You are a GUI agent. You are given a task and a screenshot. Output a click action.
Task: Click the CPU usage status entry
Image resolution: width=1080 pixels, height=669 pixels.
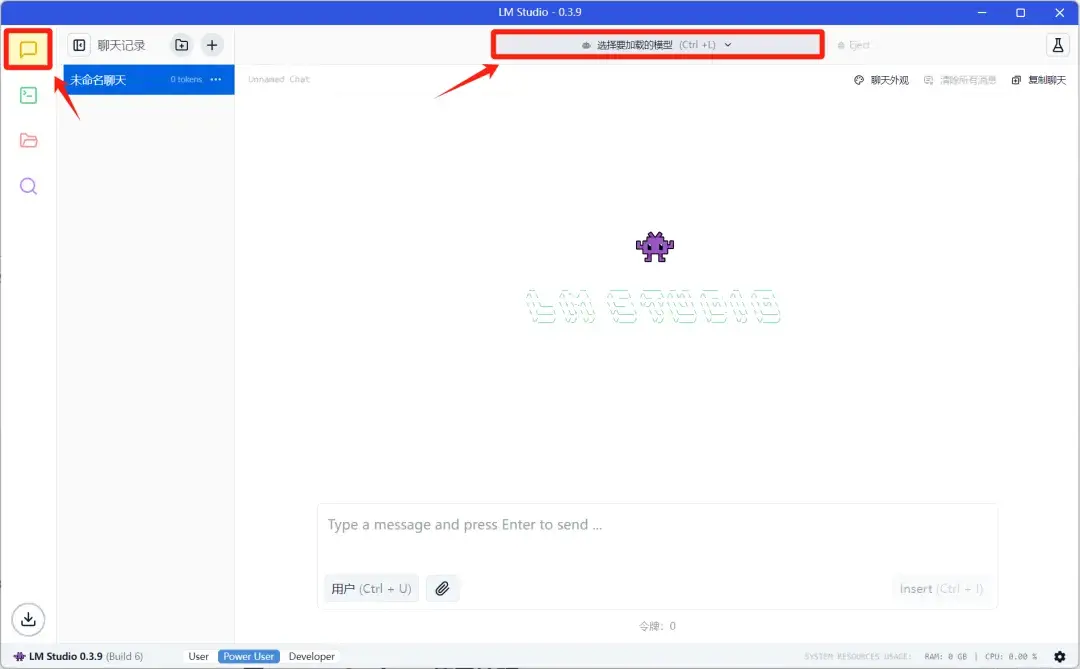tap(1010, 657)
